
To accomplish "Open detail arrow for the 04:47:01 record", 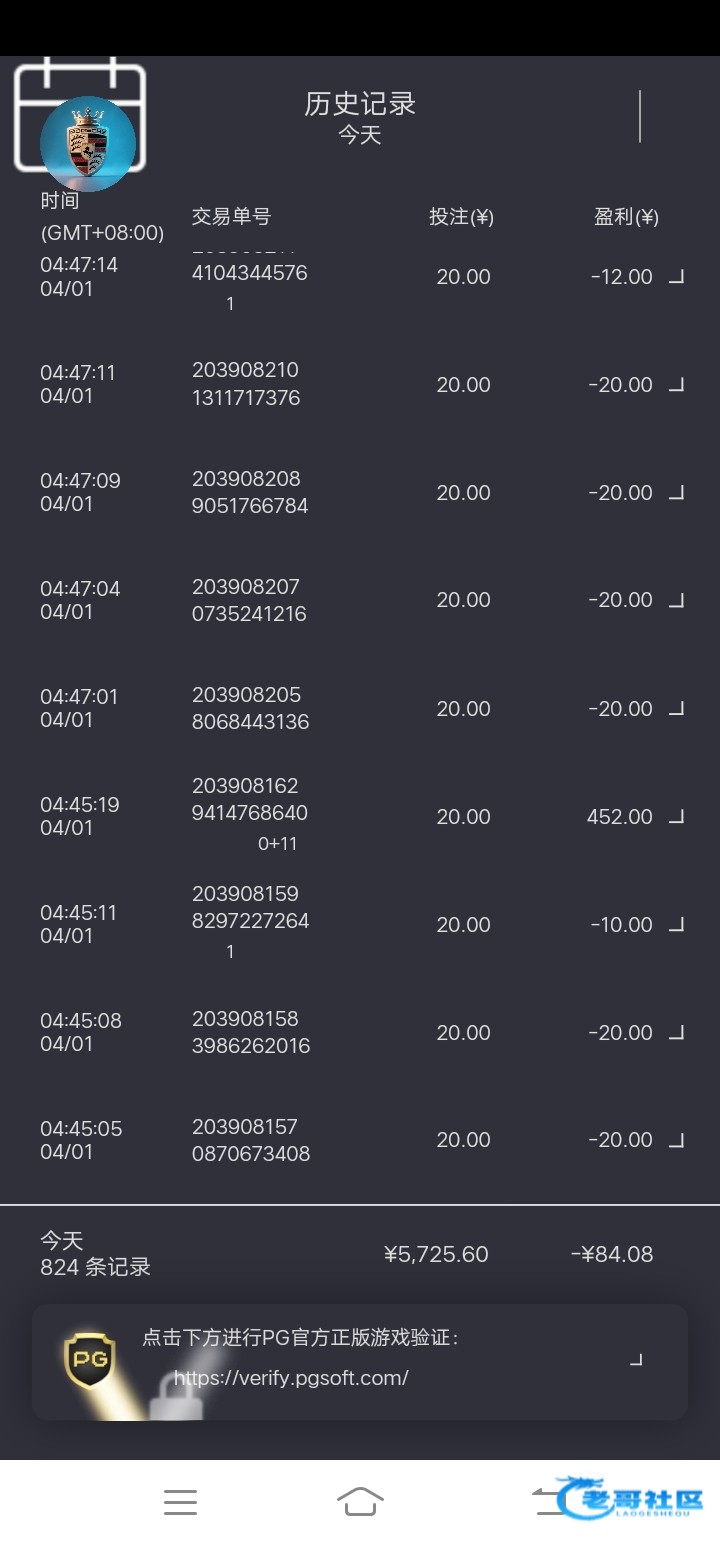I will [676, 709].
